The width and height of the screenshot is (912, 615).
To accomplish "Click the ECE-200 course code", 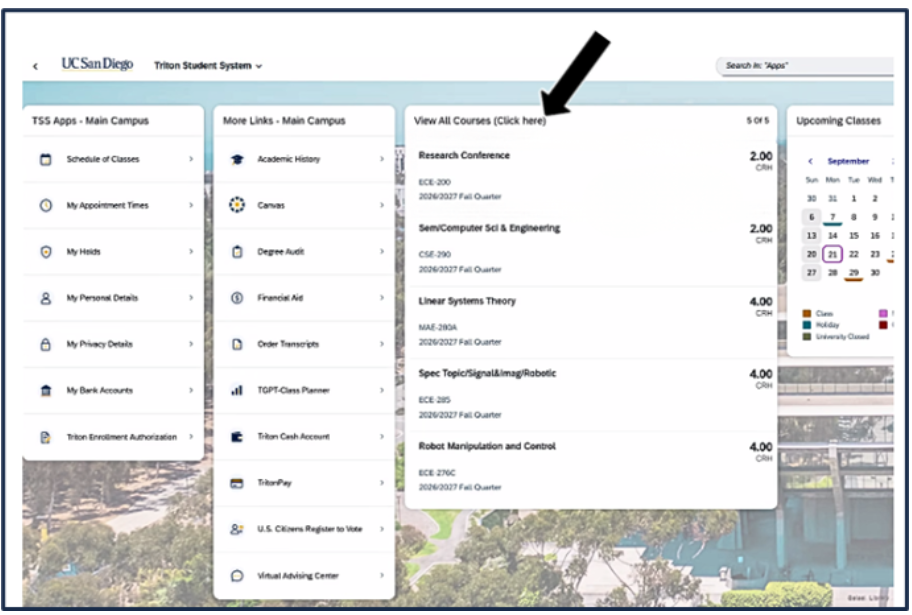I will 434,182.
